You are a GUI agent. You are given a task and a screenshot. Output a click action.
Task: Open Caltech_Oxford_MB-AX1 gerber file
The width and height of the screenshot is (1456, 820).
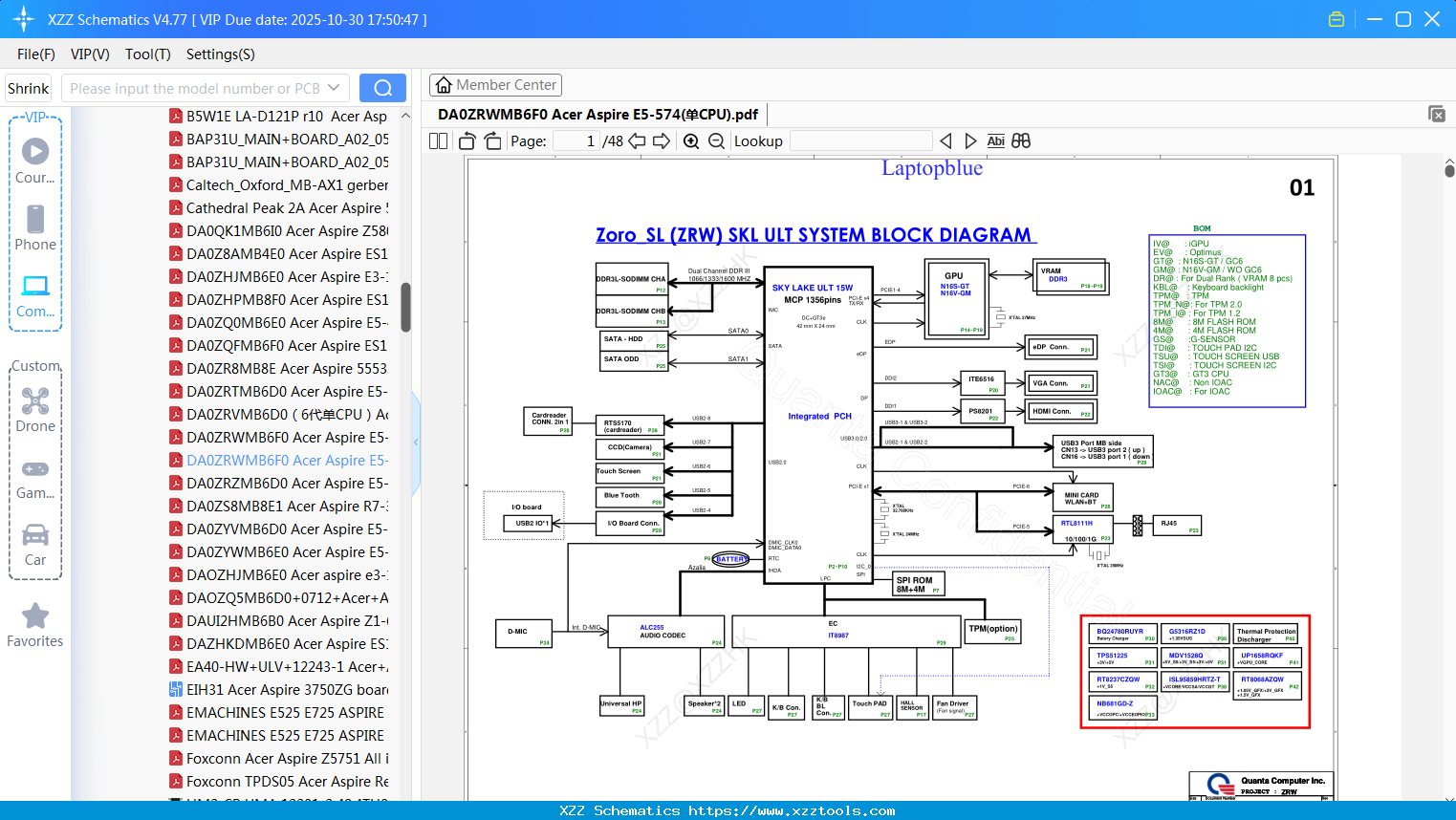[x=278, y=185]
